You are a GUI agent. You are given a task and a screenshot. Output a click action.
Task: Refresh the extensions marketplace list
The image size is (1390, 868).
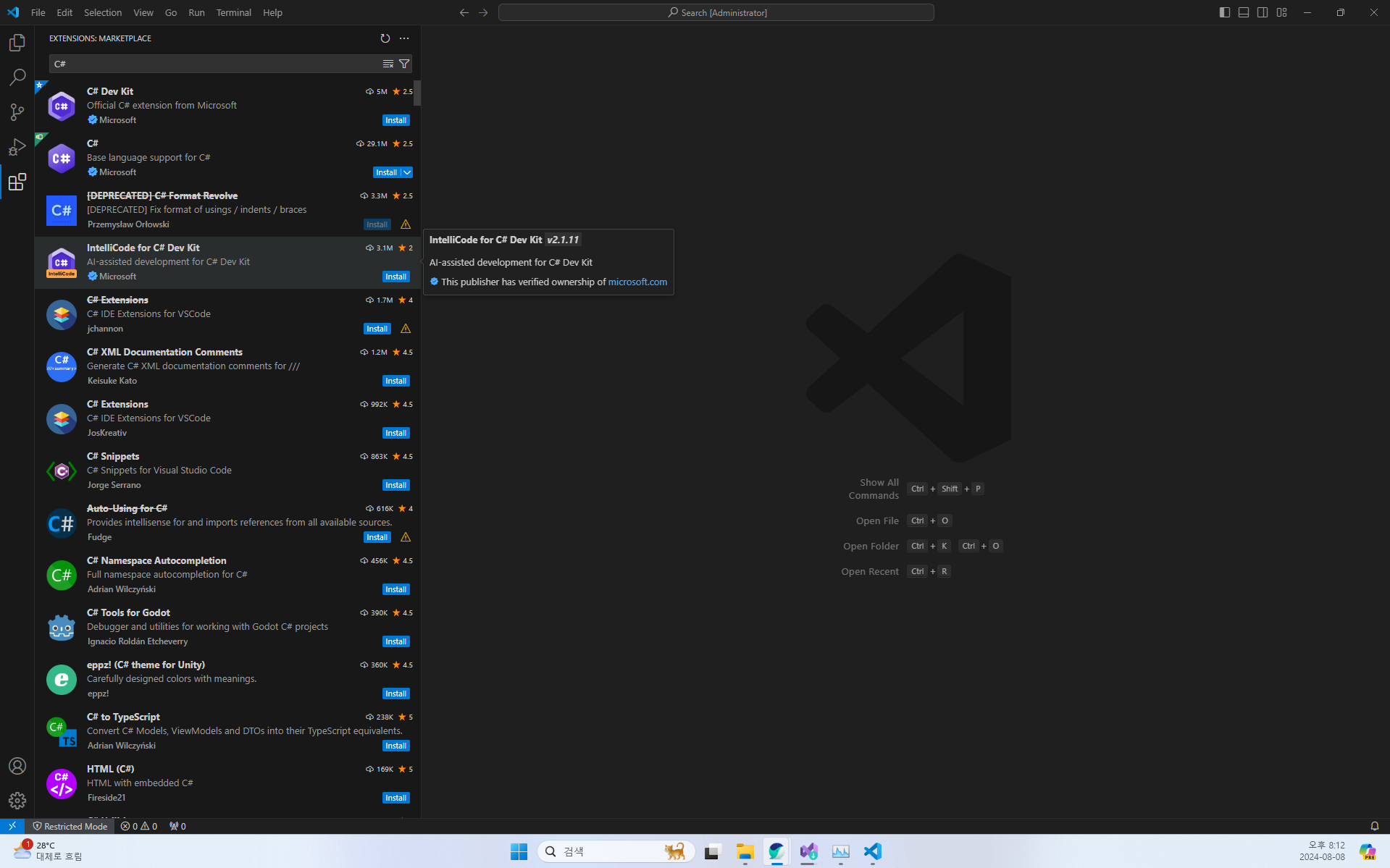(x=385, y=38)
